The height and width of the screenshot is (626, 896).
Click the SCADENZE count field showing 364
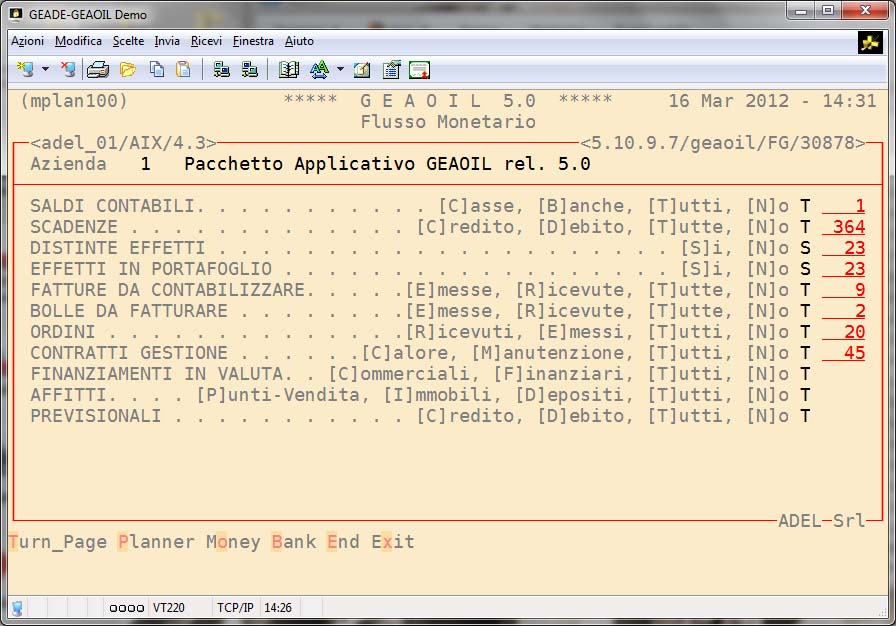click(844, 227)
